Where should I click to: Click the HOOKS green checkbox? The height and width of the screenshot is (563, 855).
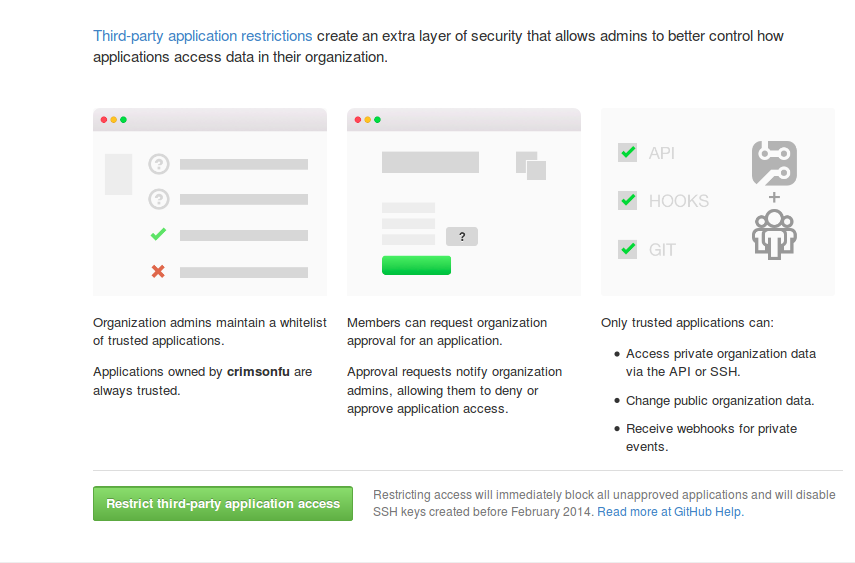[628, 200]
